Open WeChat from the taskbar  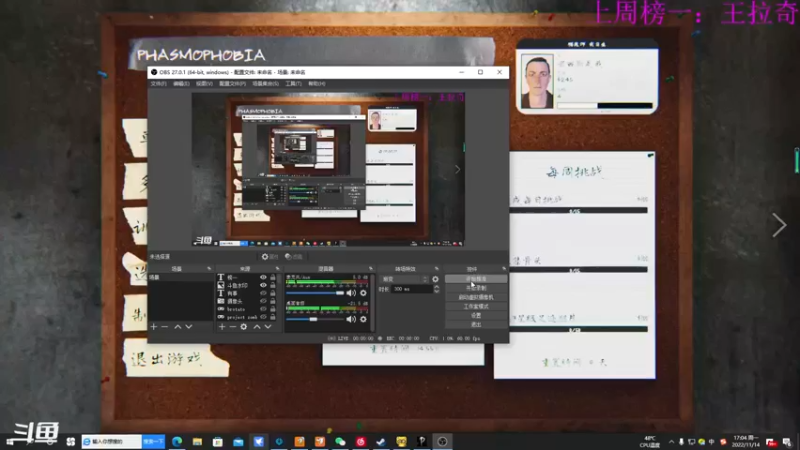[x=340, y=441]
